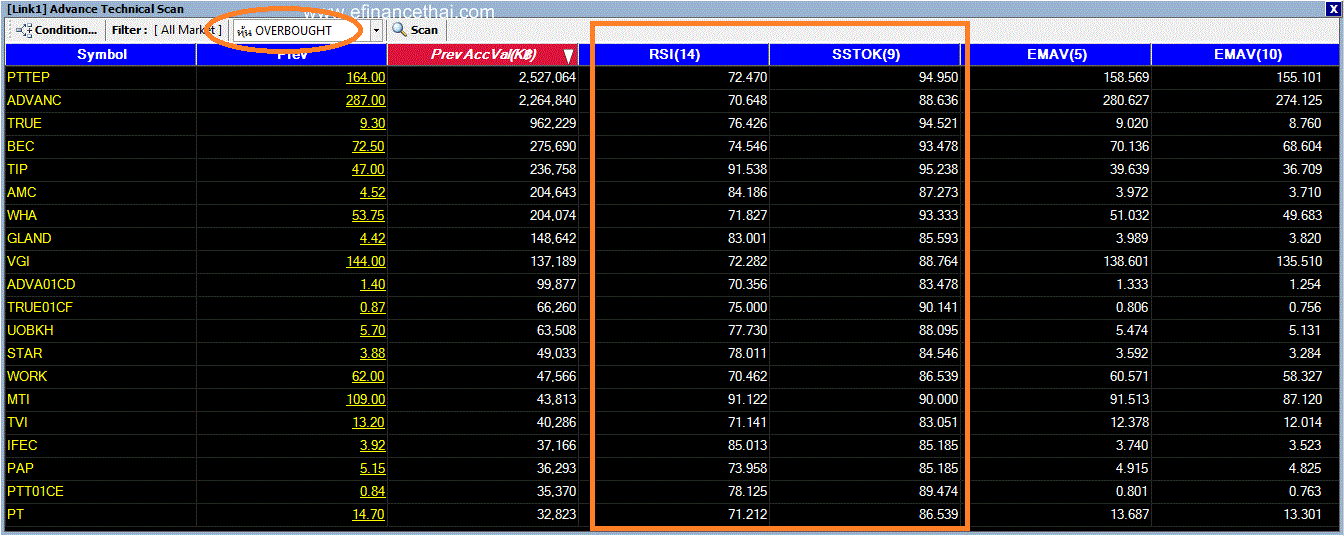Sort by the EMAV(10) column header
Screen dimensions: 1344x536
[1245, 54]
